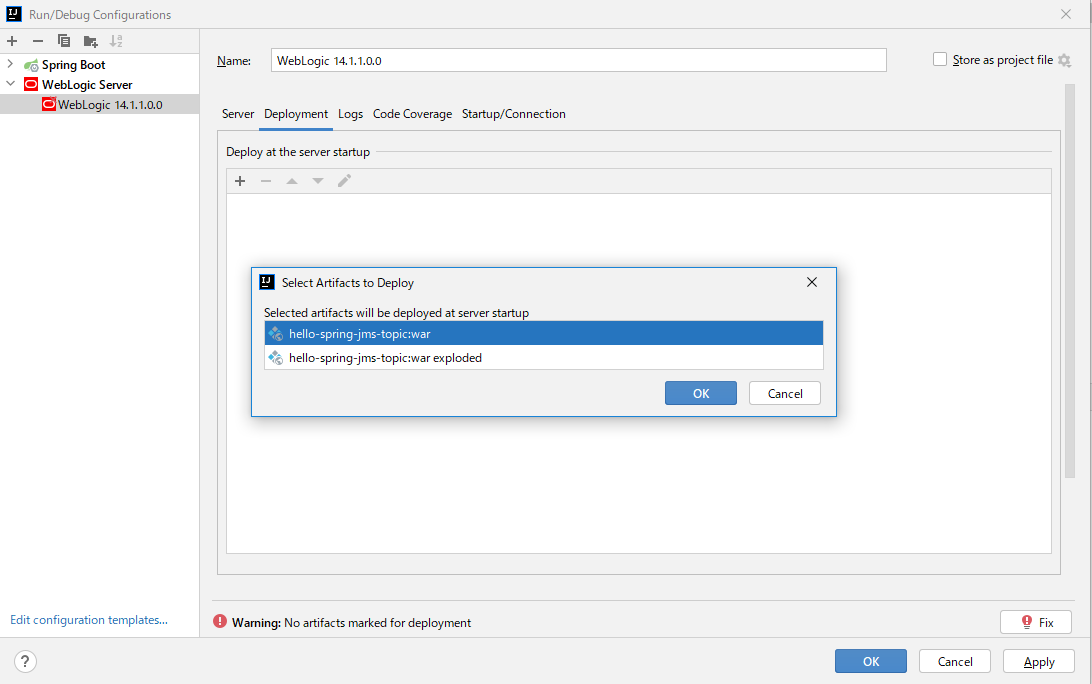Click the red WebLogic Server group icon

click(x=31, y=84)
